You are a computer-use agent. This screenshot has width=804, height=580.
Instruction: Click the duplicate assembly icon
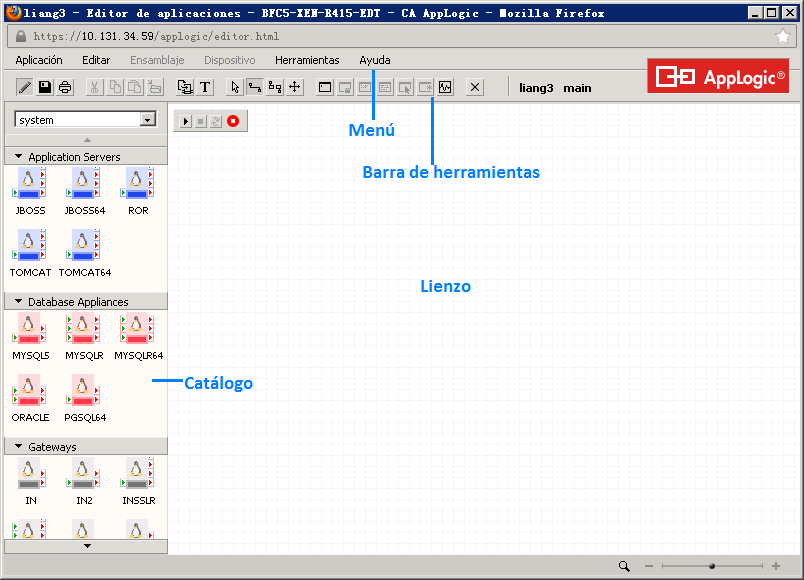[x=185, y=87]
